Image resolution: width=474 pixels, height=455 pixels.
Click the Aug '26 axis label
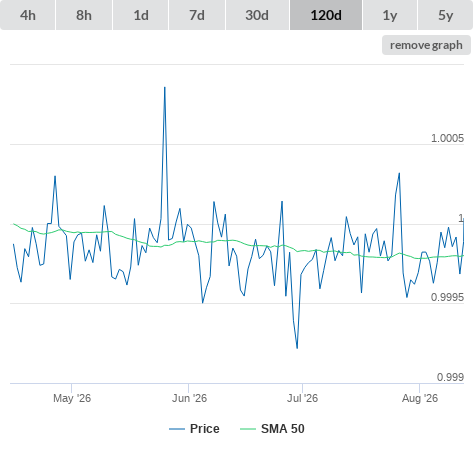tap(420, 398)
